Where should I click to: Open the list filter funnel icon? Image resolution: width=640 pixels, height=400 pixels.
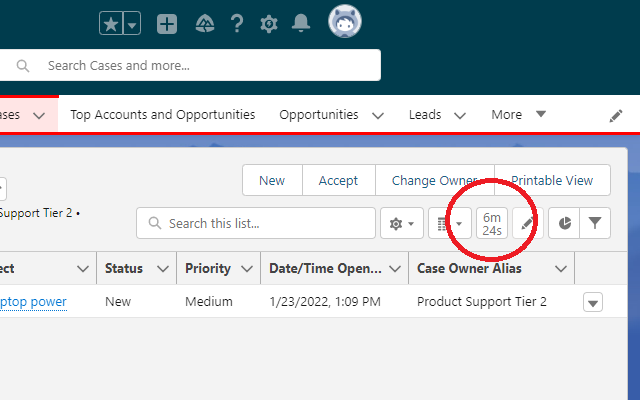click(595, 224)
